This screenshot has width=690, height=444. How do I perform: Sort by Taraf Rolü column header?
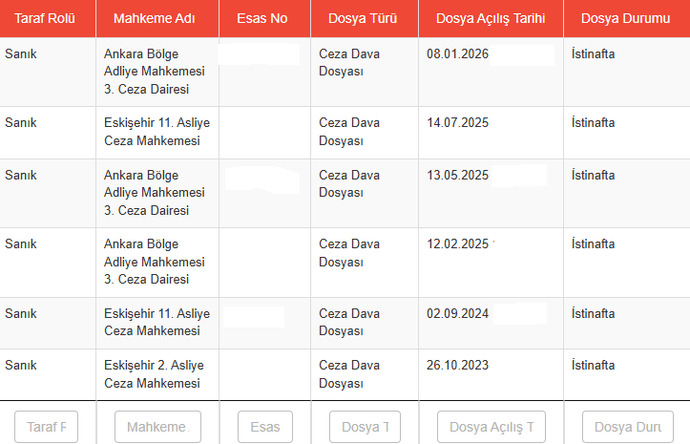[x=44, y=18]
